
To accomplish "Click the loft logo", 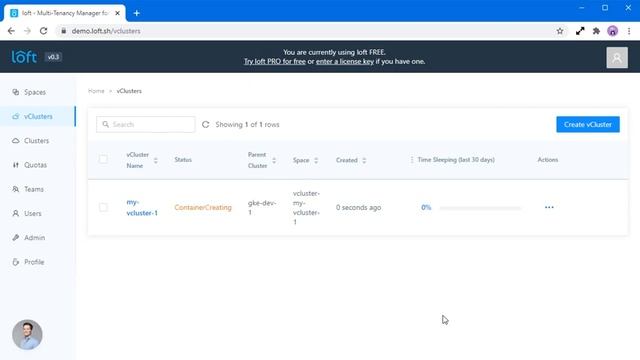I will (x=24, y=57).
